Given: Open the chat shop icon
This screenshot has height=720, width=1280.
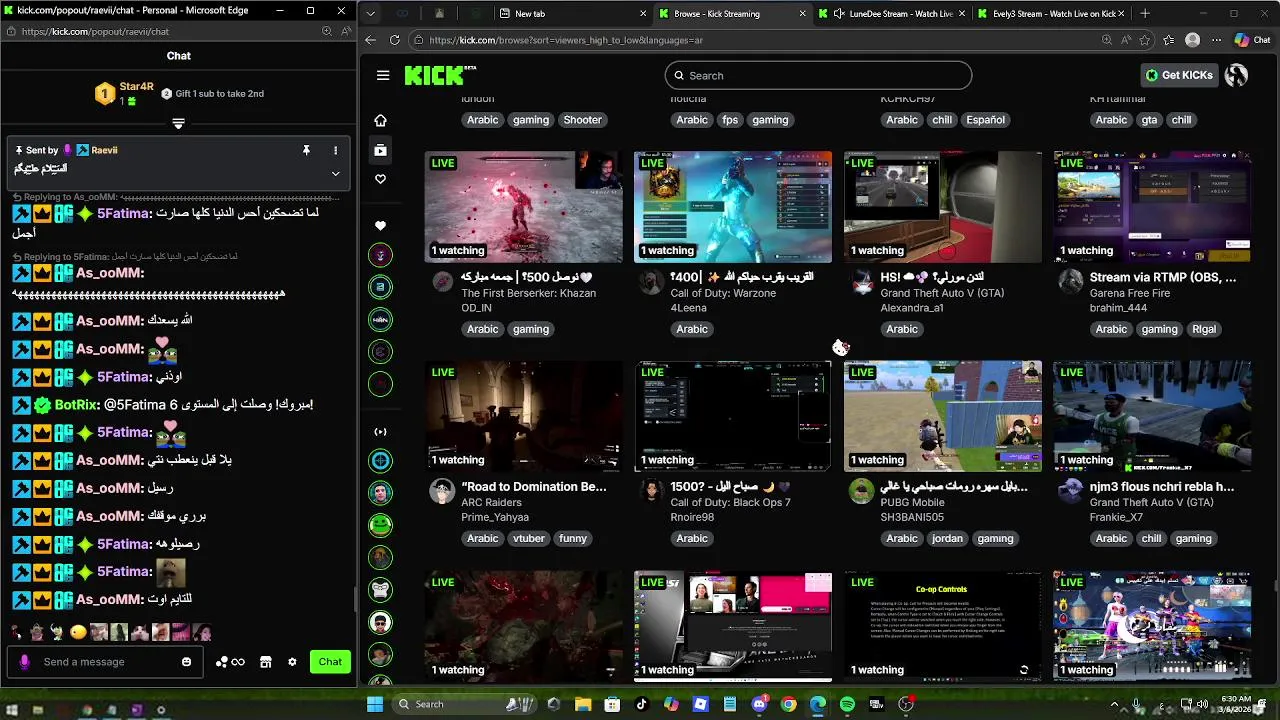Looking at the screenshot, I should pyautogui.click(x=265, y=662).
